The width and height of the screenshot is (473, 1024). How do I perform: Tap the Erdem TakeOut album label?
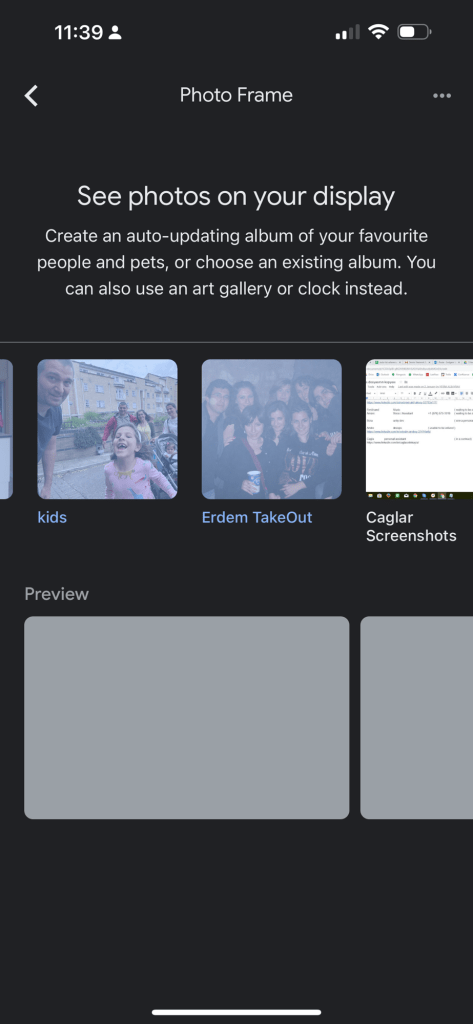point(257,517)
